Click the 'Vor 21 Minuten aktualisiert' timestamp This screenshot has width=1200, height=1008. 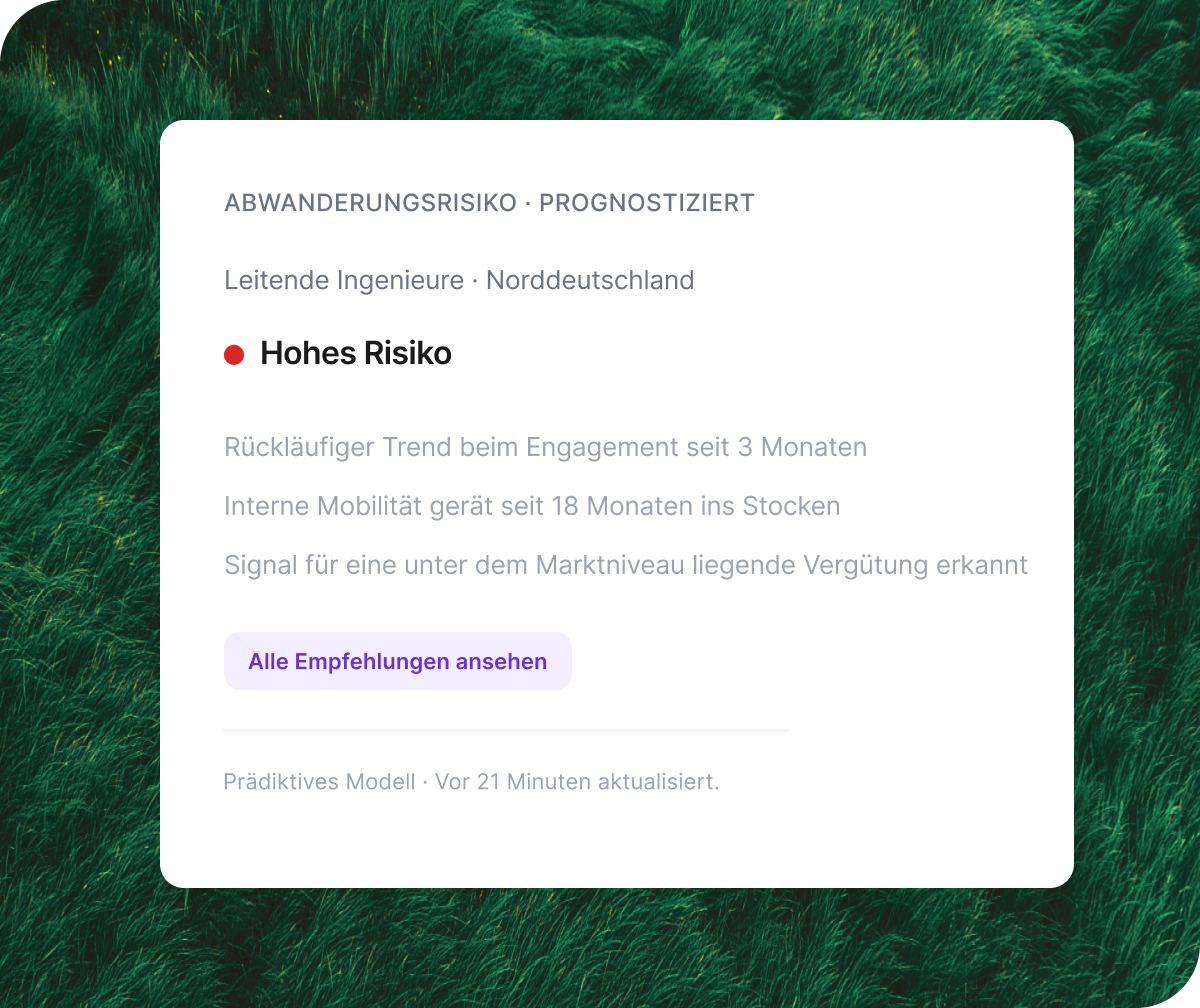tap(577, 782)
